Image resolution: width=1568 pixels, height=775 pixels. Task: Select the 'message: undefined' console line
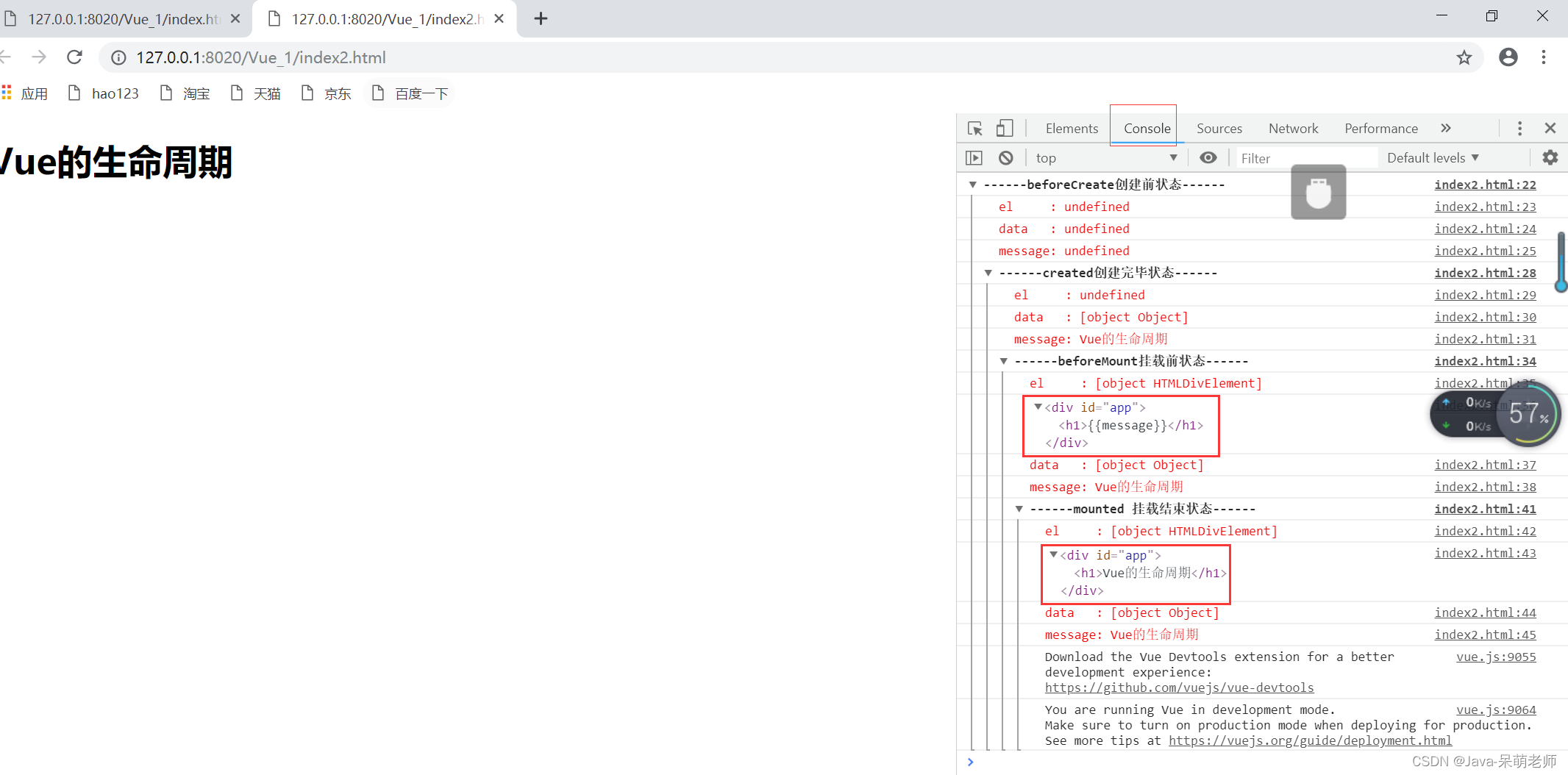(x=1063, y=251)
